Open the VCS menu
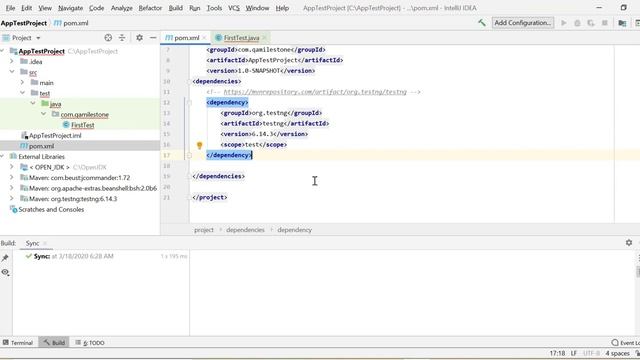Image resolution: width=640 pixels, height=360 pixels. pyautogui.click(x=234, y=8)
